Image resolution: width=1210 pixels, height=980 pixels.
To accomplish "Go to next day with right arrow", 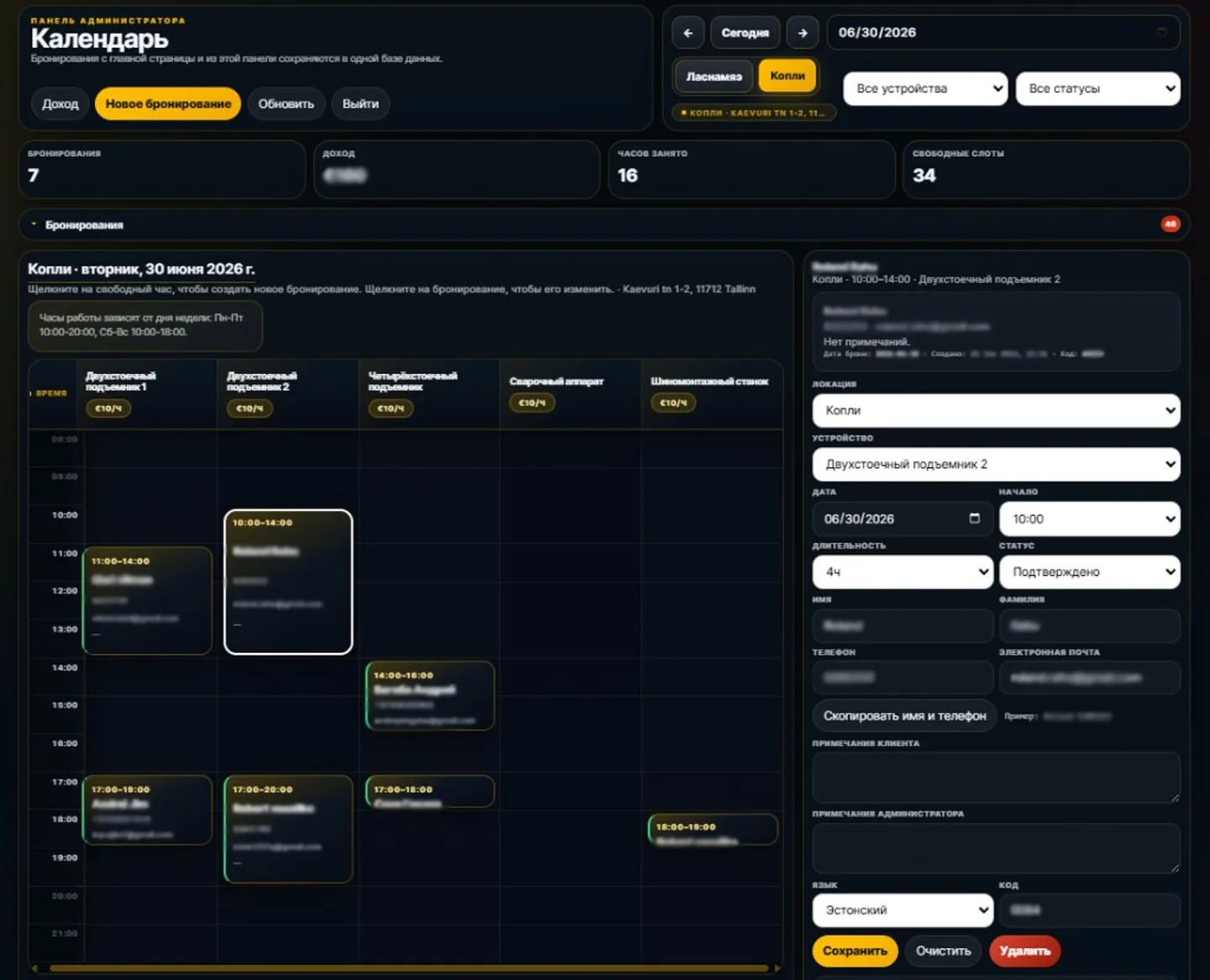I will (802, 33).
